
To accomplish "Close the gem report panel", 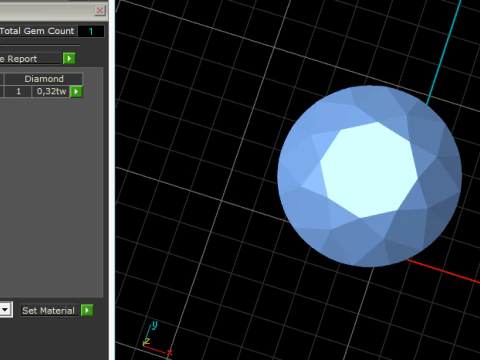I will point(100,10).
